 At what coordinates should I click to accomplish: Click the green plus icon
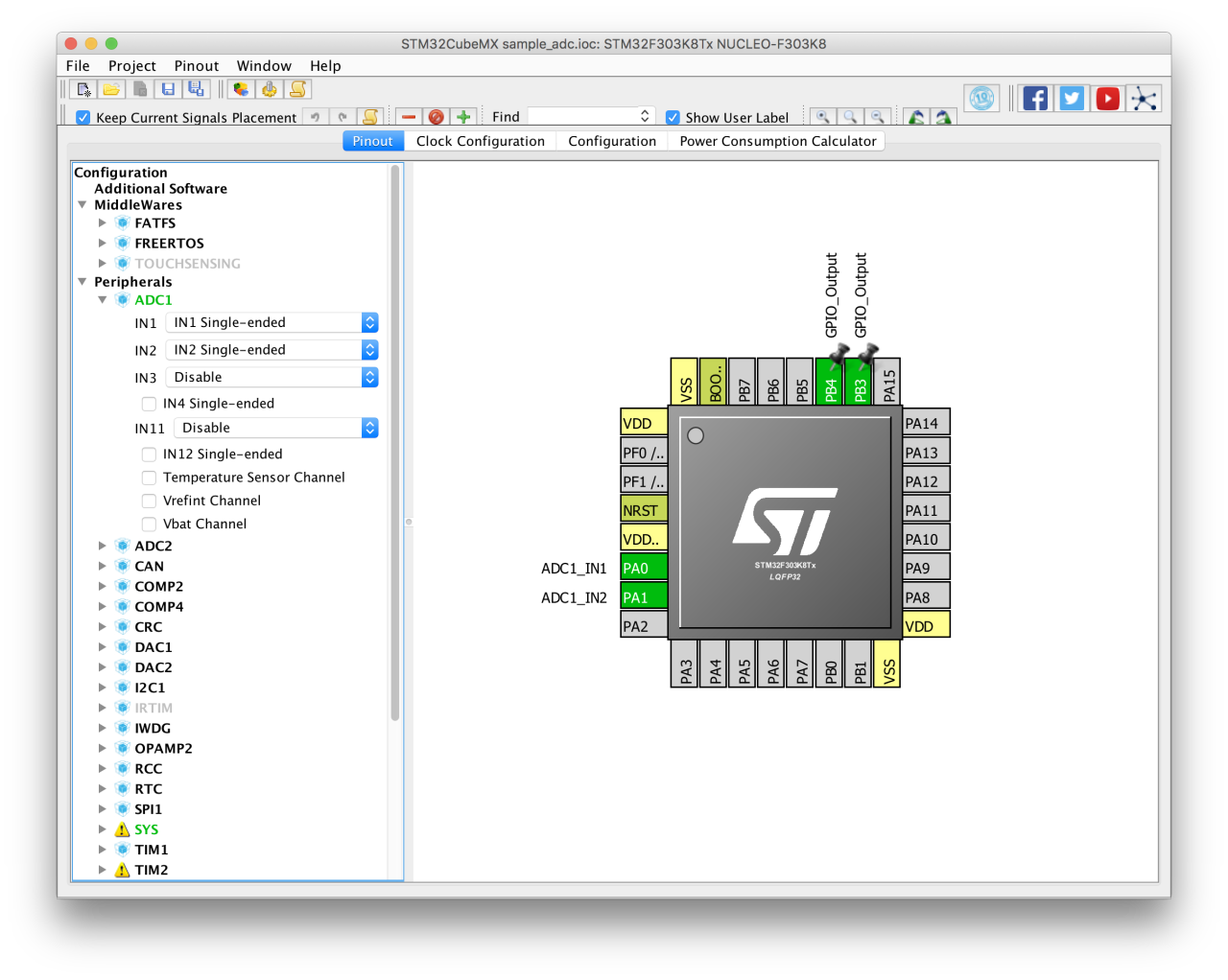tap(463, 117)
